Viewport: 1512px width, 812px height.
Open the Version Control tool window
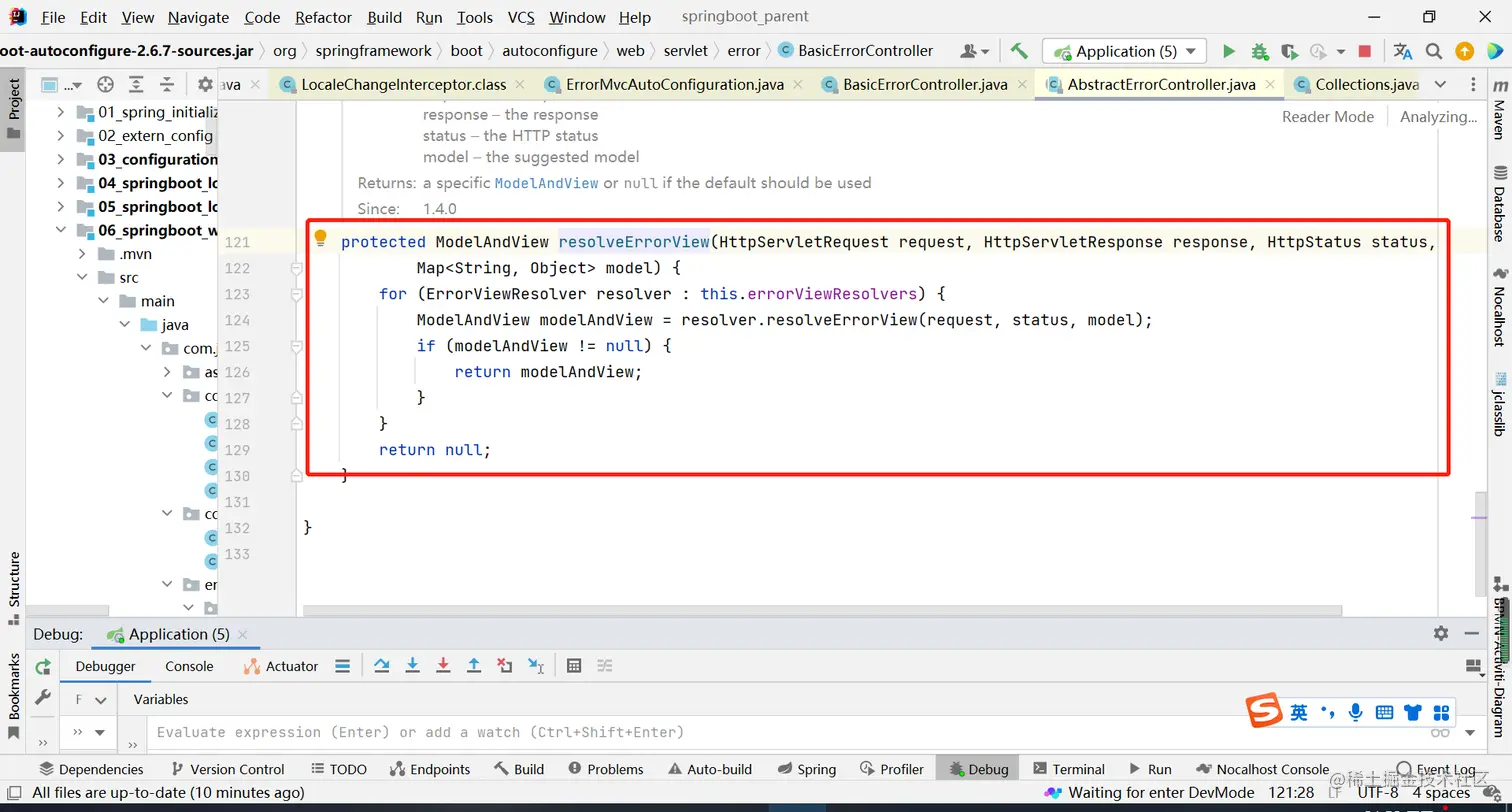click(227, 769)
